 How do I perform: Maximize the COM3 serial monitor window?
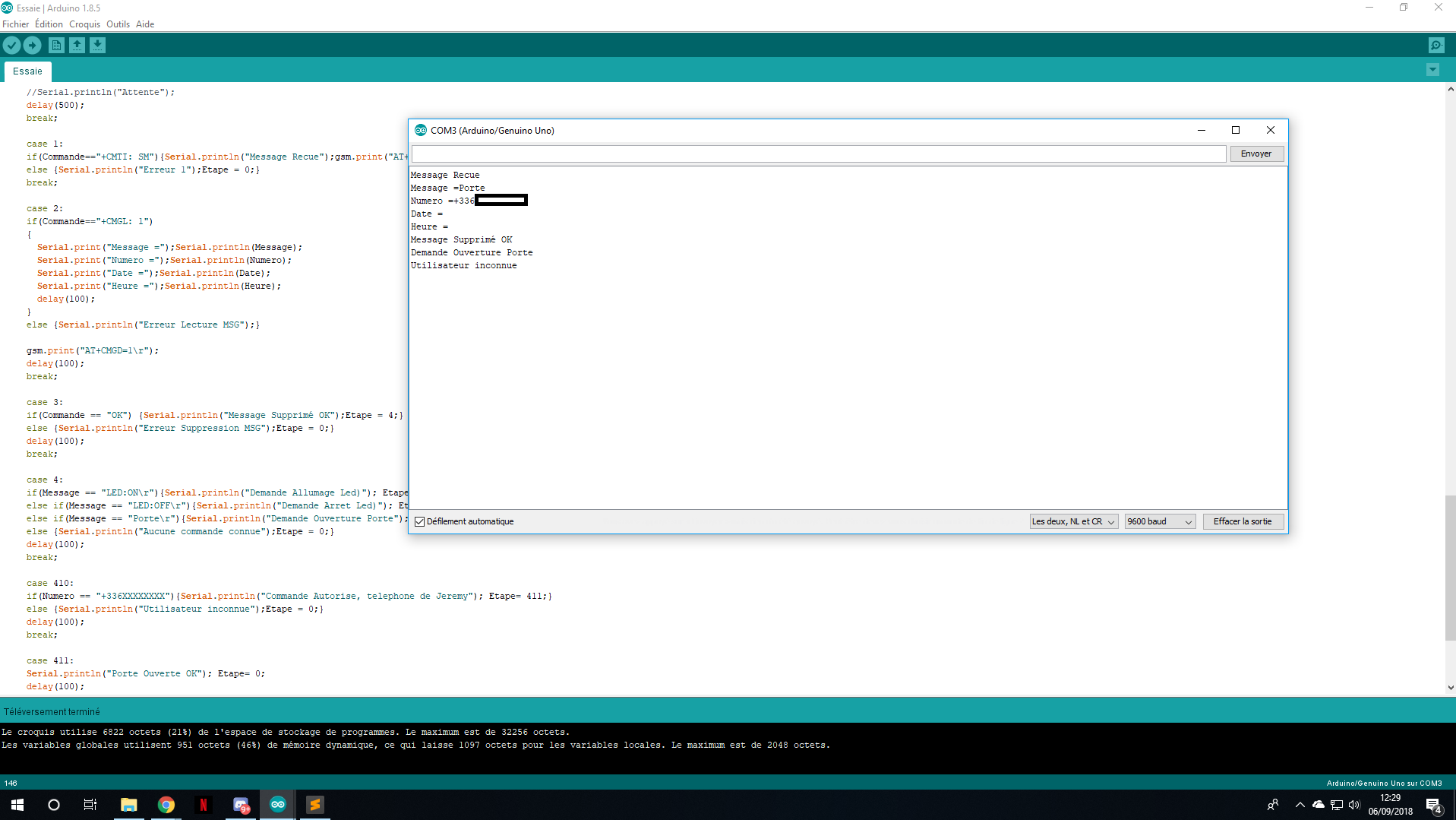point(1236,130)
